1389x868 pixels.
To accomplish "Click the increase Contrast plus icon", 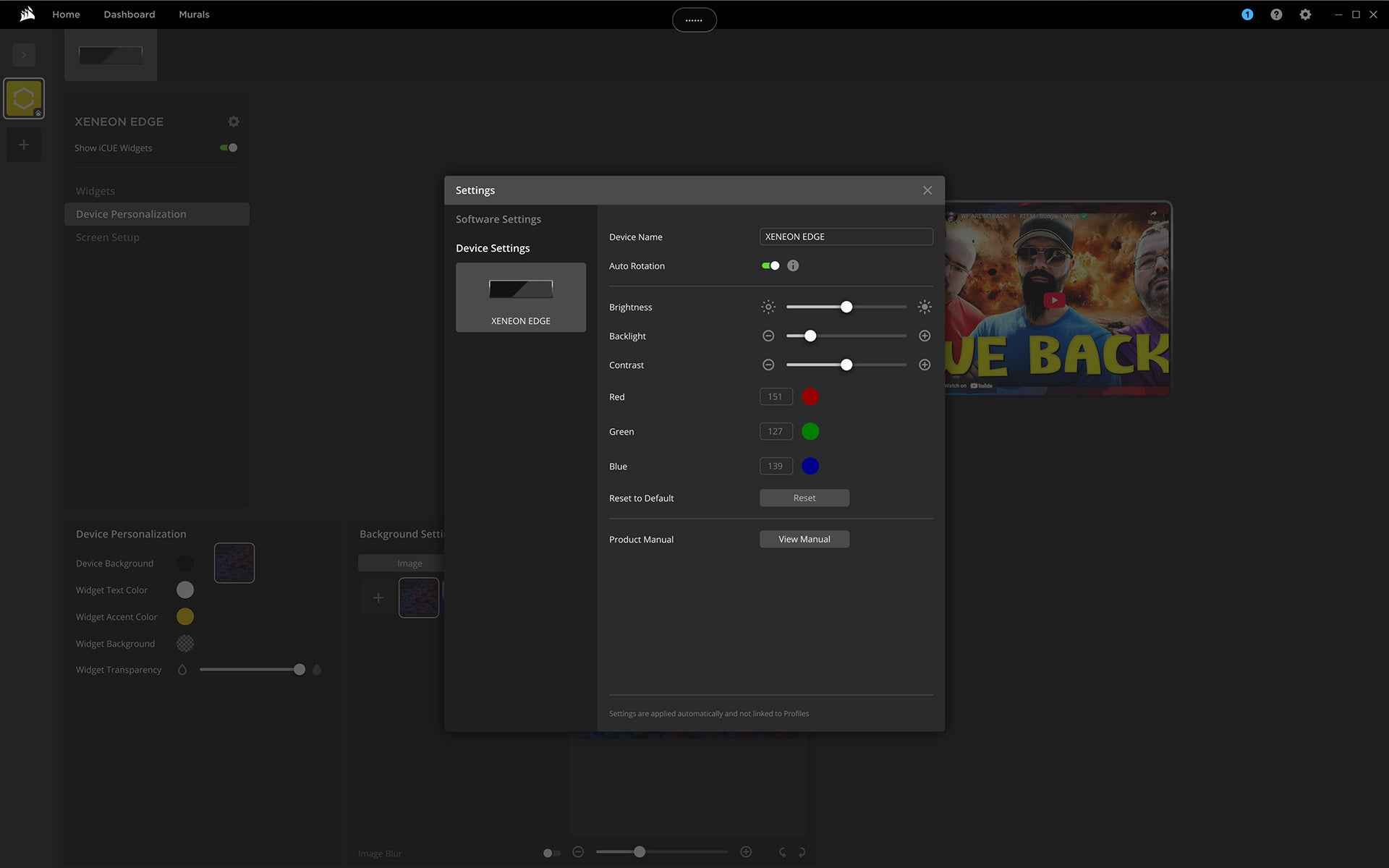I will click(925, 365).
